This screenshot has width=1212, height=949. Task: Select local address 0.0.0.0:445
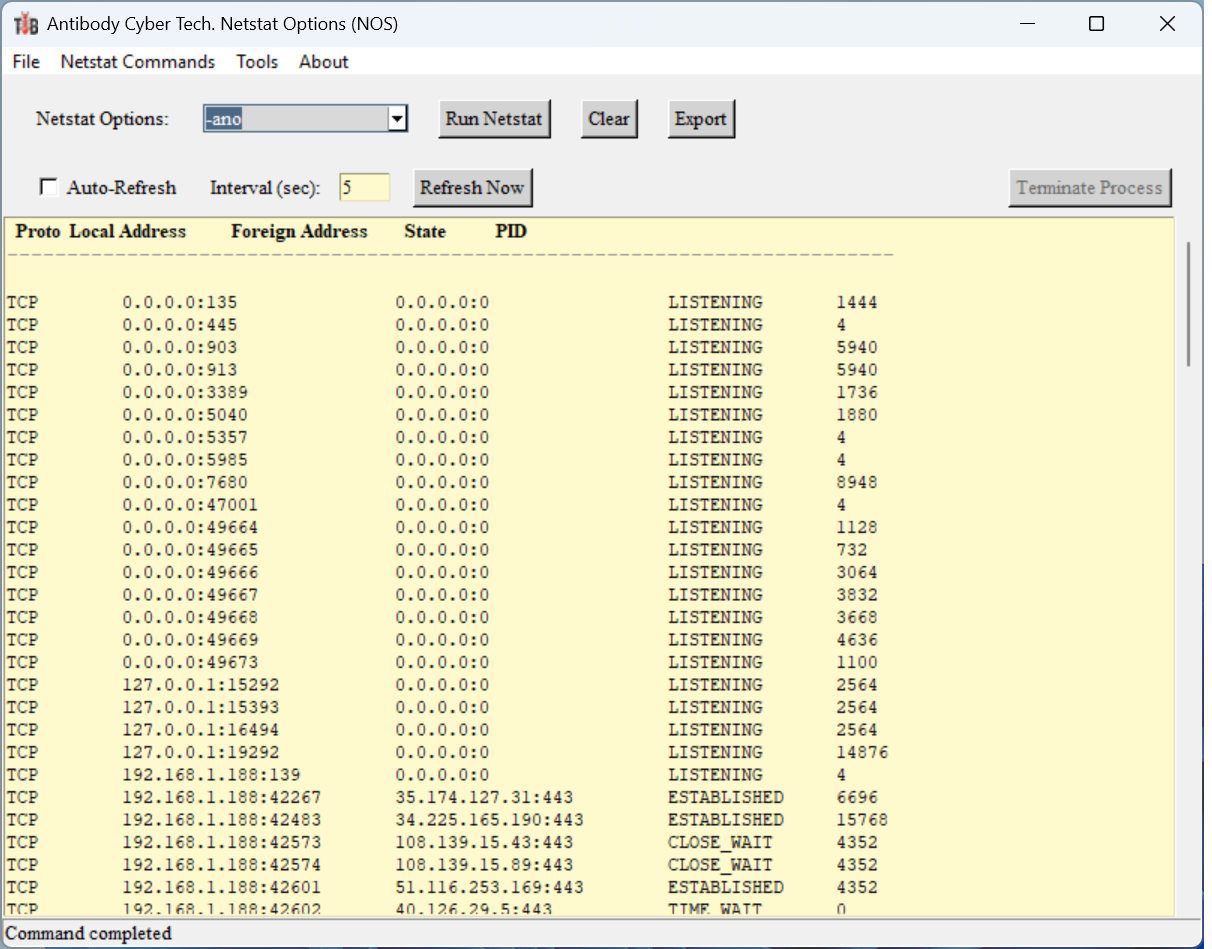[x=180, y=325]
